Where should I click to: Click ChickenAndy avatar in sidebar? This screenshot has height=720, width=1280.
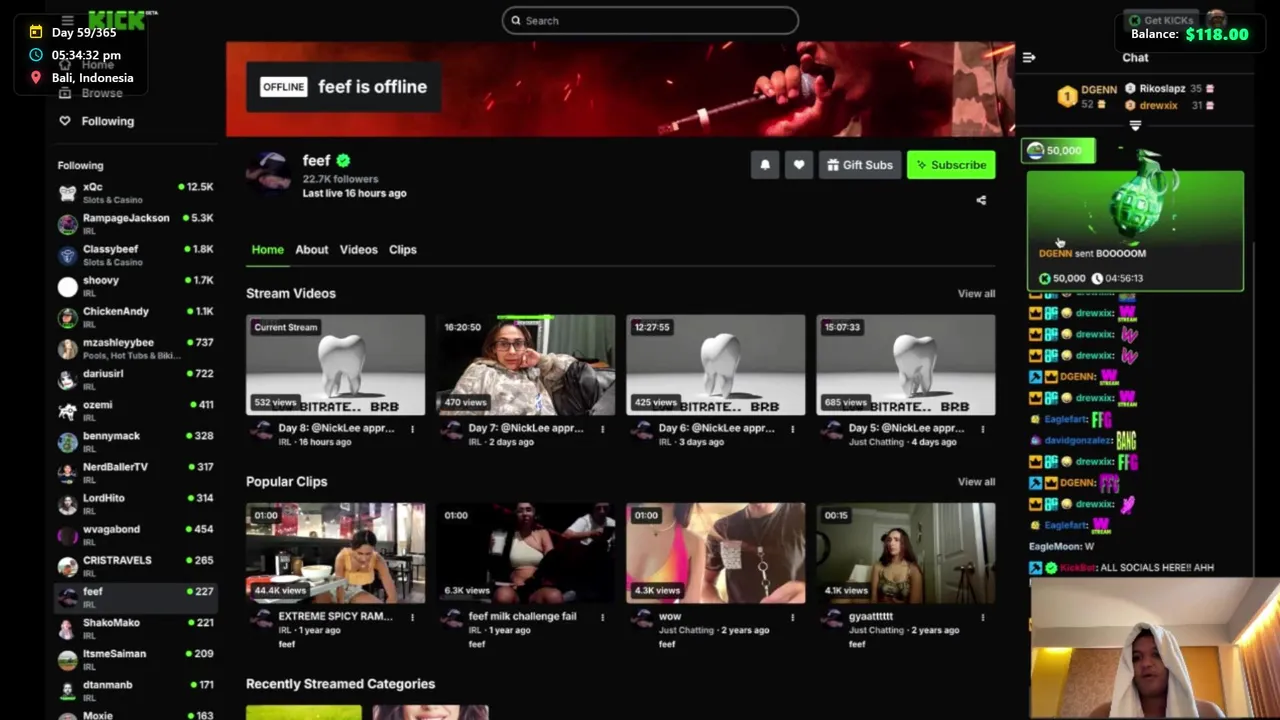pos(67,318)
